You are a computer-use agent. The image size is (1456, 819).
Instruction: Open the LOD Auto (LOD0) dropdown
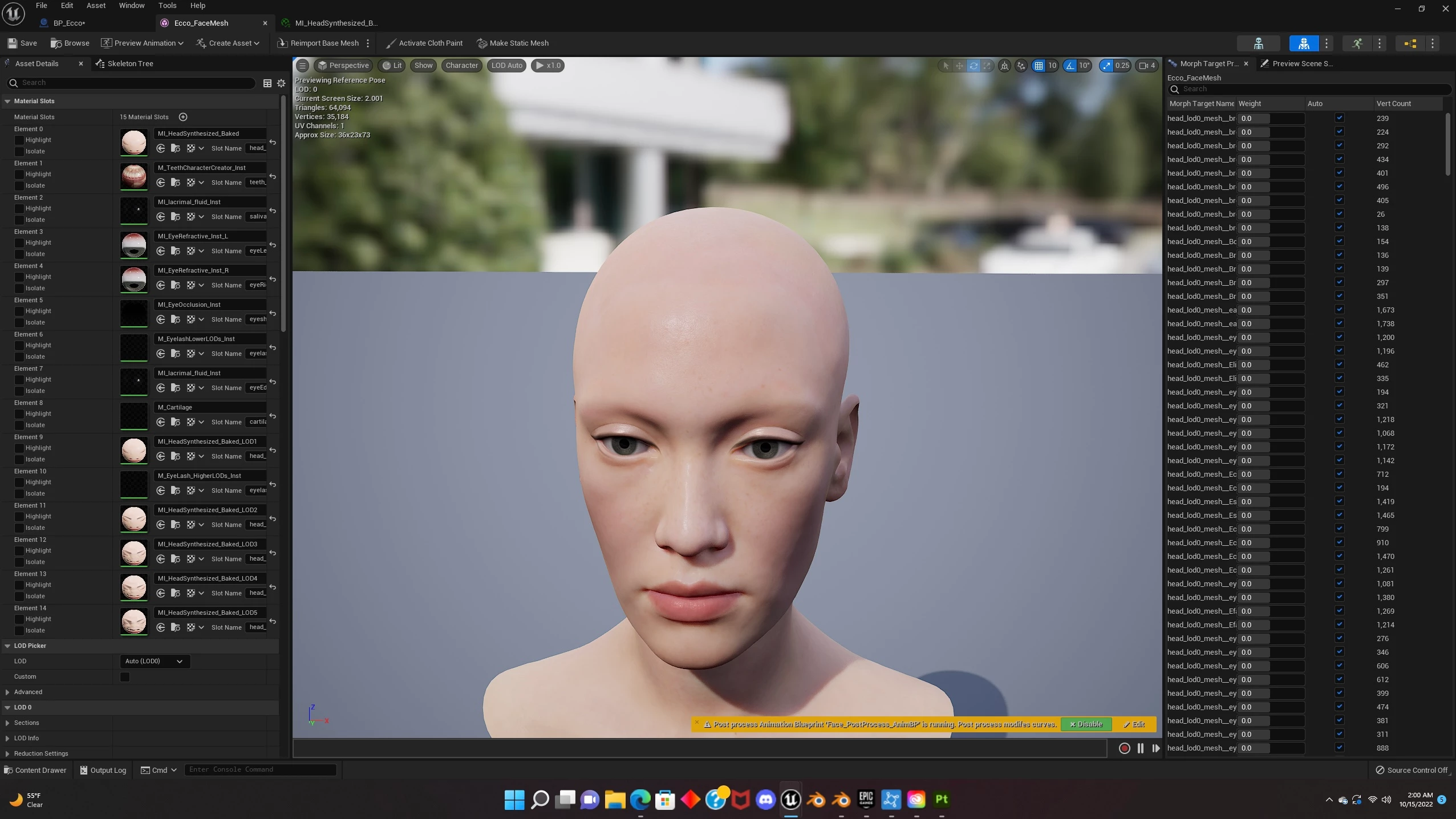pyautogui.click(x=154, y=662)
